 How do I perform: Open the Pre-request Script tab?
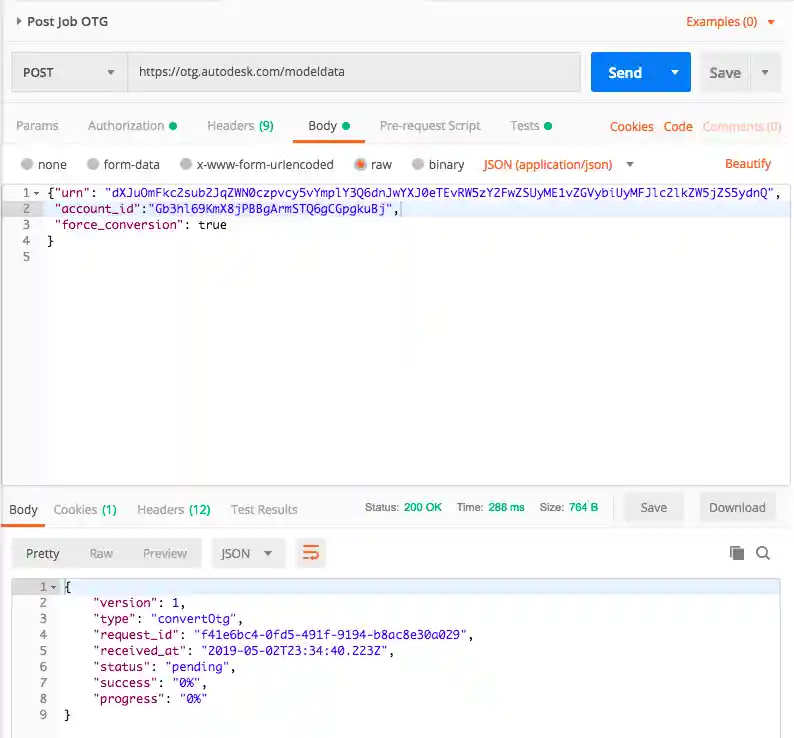430,126
